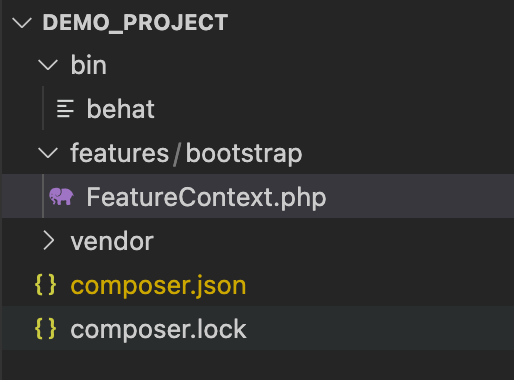Open the behat file
Image resolution: width=514 pixels, height=380 pixels.
(121, 109)
